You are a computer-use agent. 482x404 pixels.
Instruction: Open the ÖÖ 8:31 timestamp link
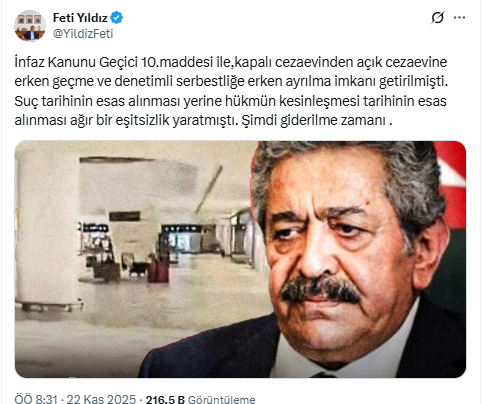point(36,399)
